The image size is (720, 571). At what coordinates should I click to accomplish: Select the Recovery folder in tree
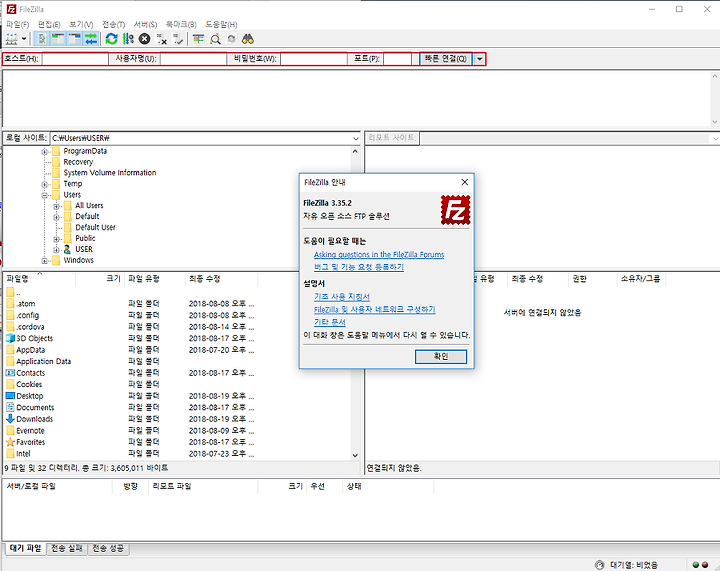(78, 162)
